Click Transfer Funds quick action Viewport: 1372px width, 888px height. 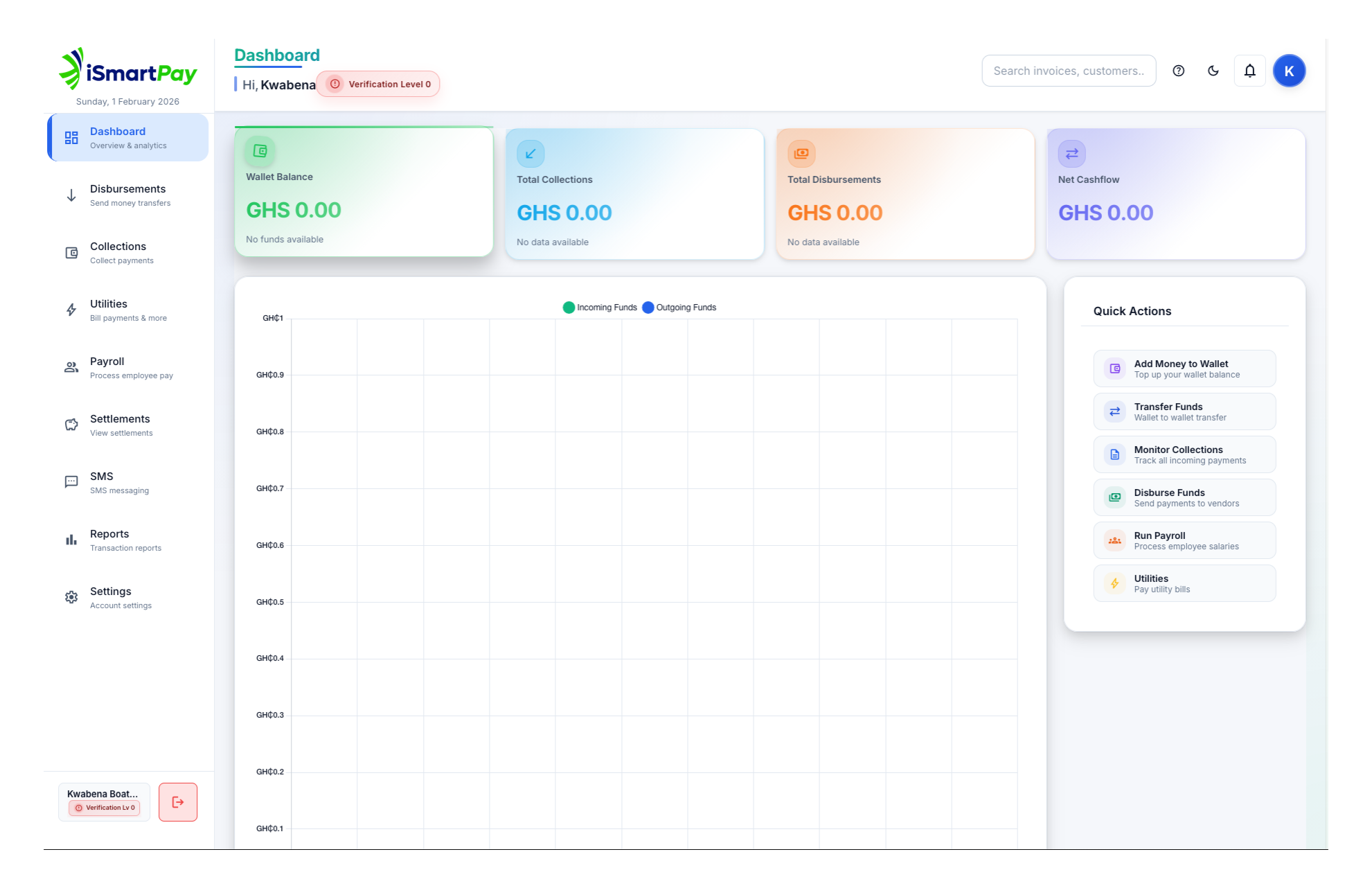click(1184, 411)
